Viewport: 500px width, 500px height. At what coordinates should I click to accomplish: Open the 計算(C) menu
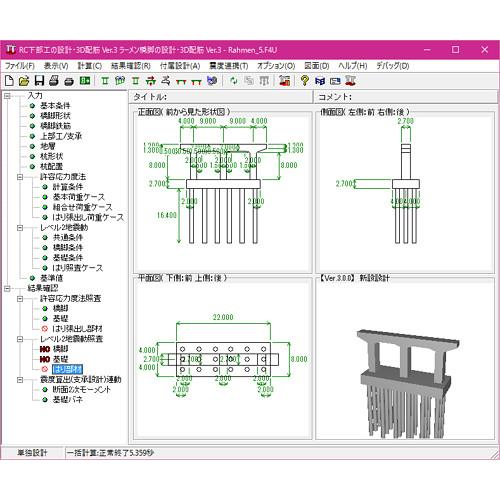90,66
